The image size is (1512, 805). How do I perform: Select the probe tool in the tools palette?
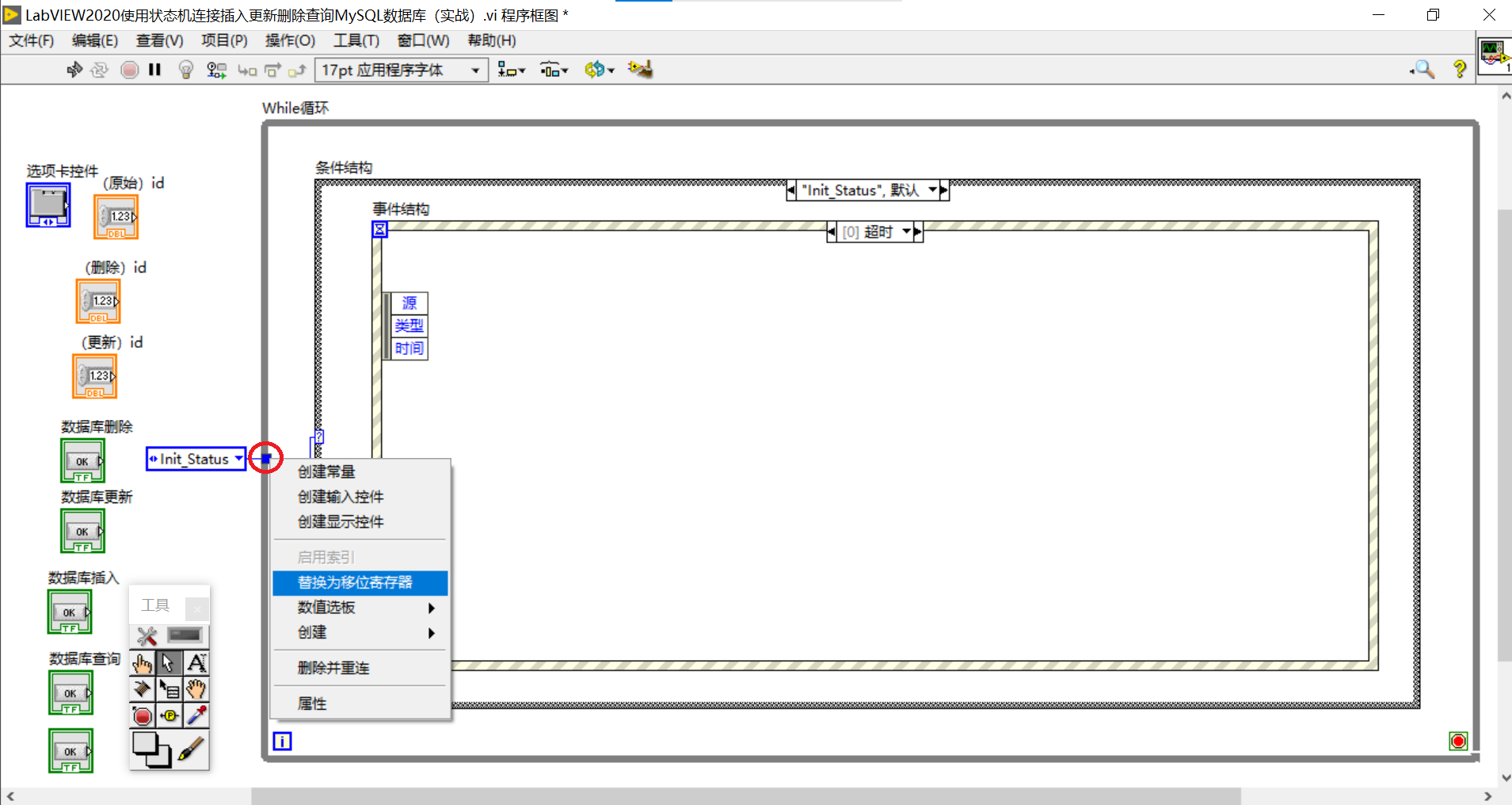[169, 715]
